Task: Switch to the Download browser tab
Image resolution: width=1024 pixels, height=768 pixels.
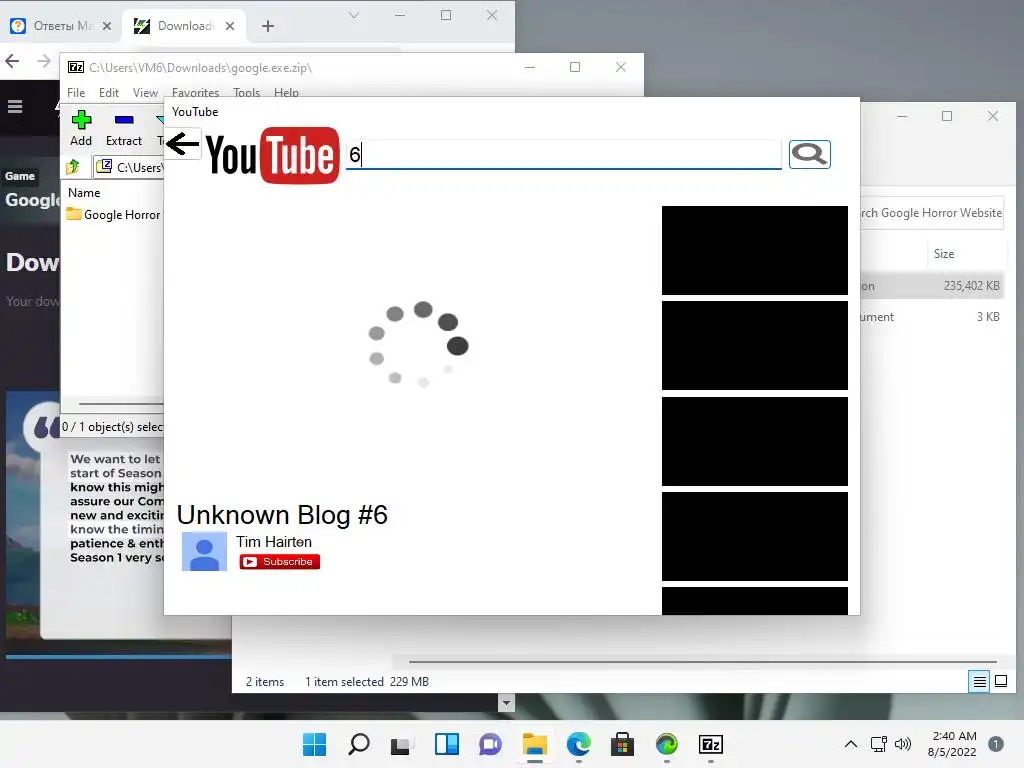Action: click(186, 26)
